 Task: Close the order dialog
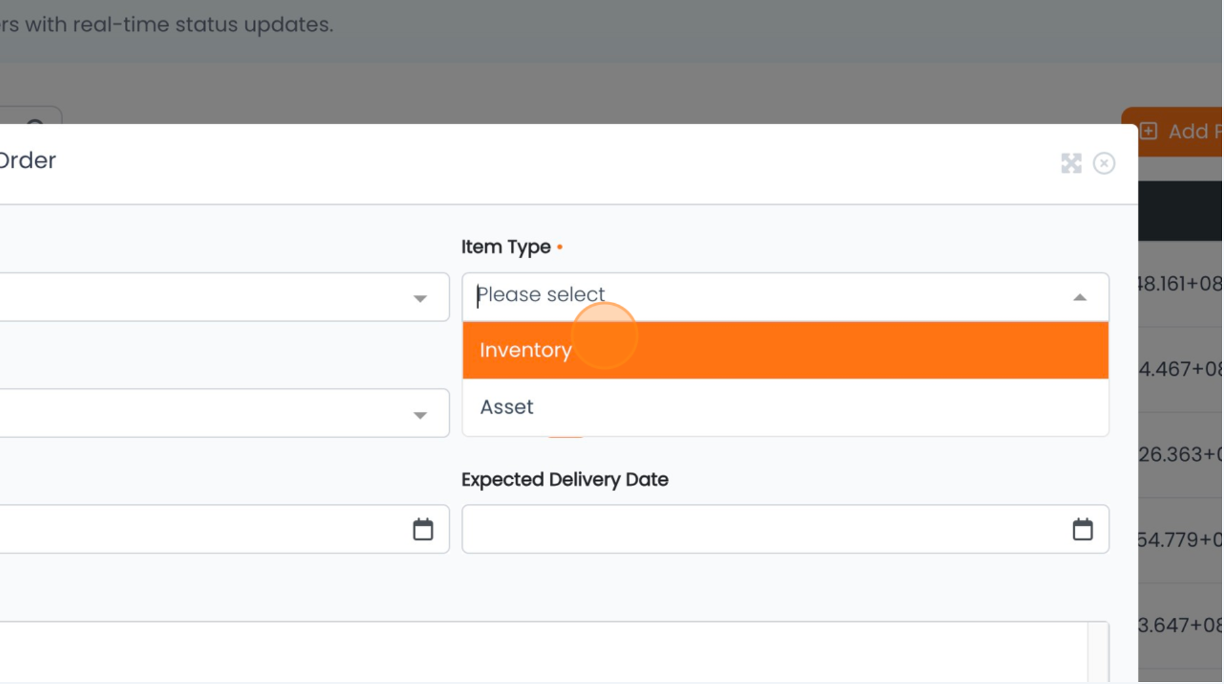(1104, 163)
